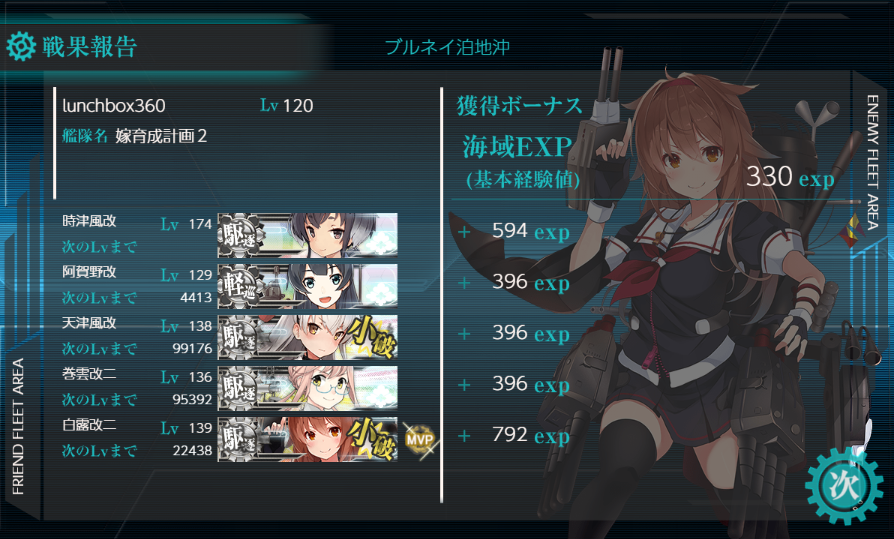The height and width of the screenshot is (539, 894).
Task: Click the 792 exp bonus row
Action: coord(514,435)
